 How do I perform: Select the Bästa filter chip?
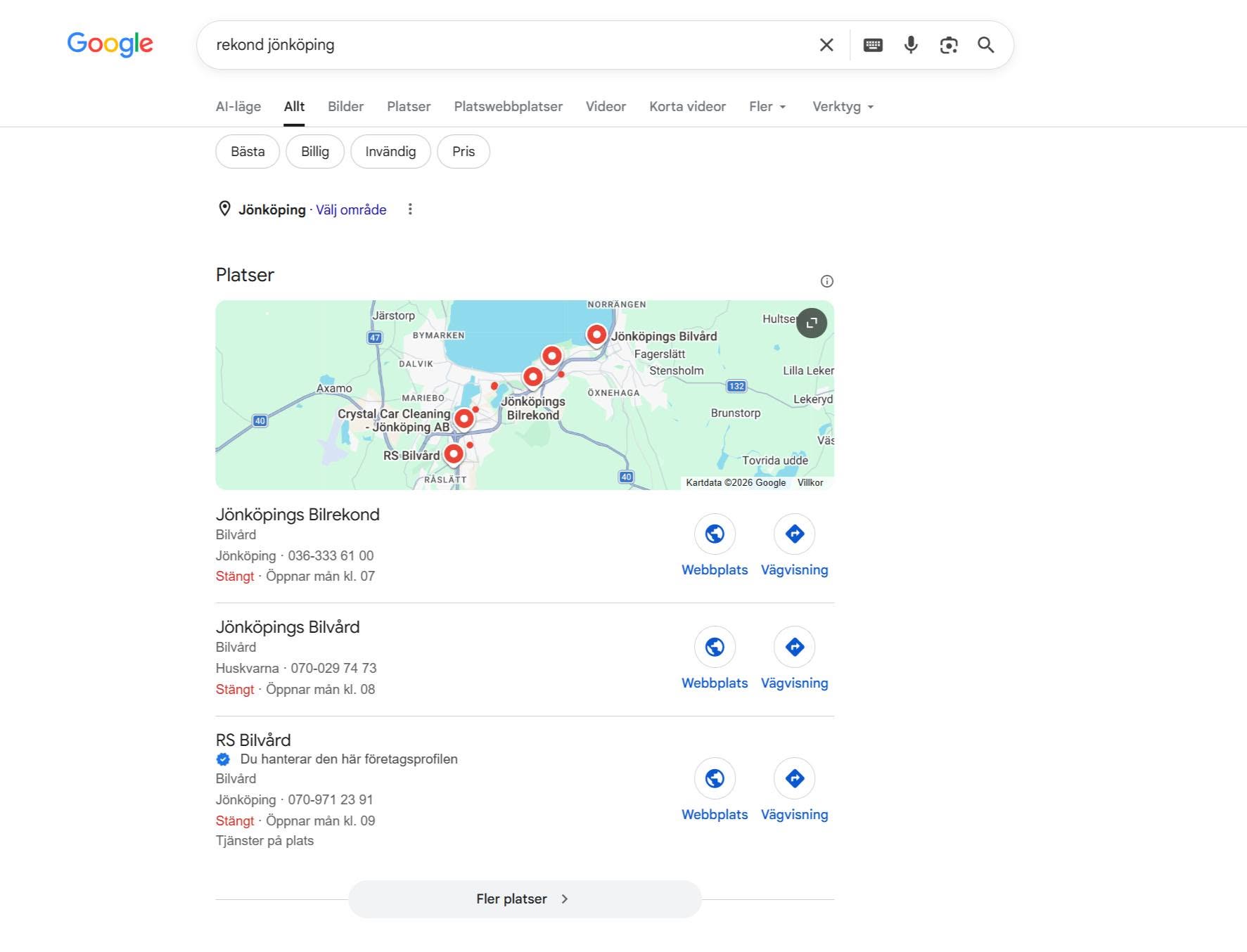pyautogui.click(x=248, y=151)
